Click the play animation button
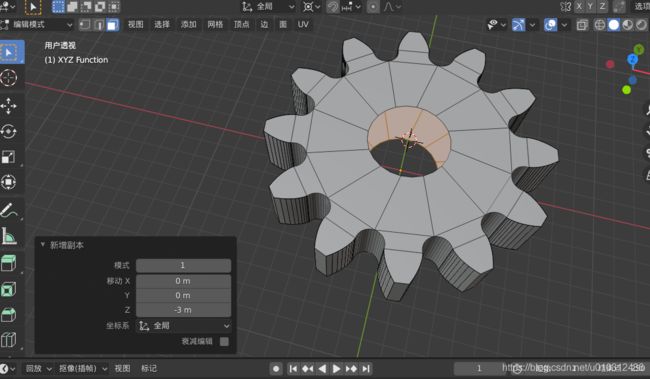The width and height of the screenshot is (650, 379). tap(336, 368)
